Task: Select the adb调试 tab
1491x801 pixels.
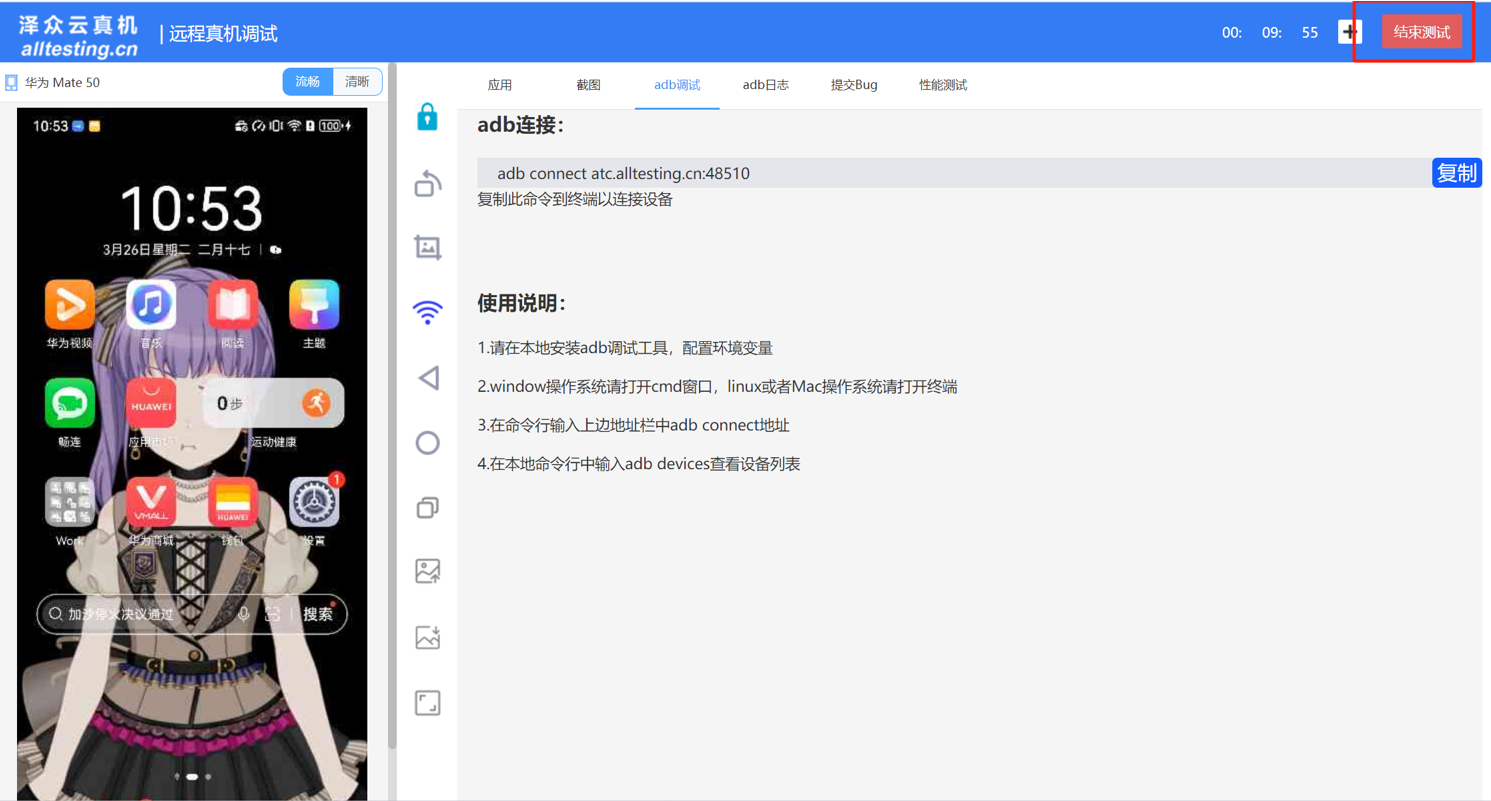Action: click(677, 85)
